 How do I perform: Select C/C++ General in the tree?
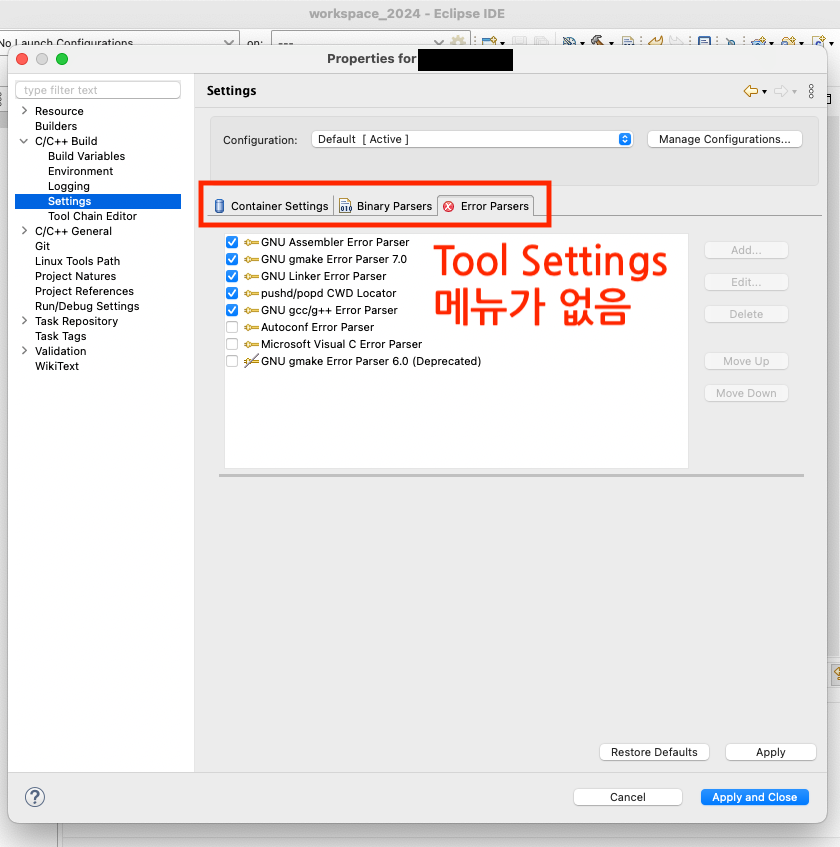73,231
